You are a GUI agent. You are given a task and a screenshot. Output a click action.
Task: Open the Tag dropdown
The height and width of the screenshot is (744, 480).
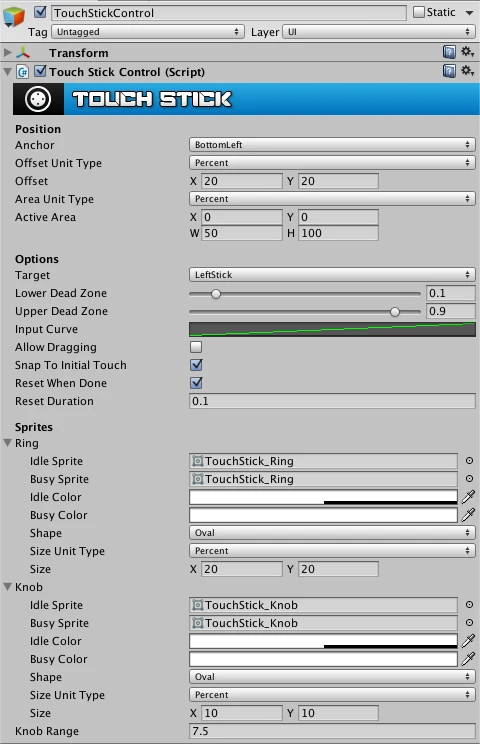tap(148, 32)
